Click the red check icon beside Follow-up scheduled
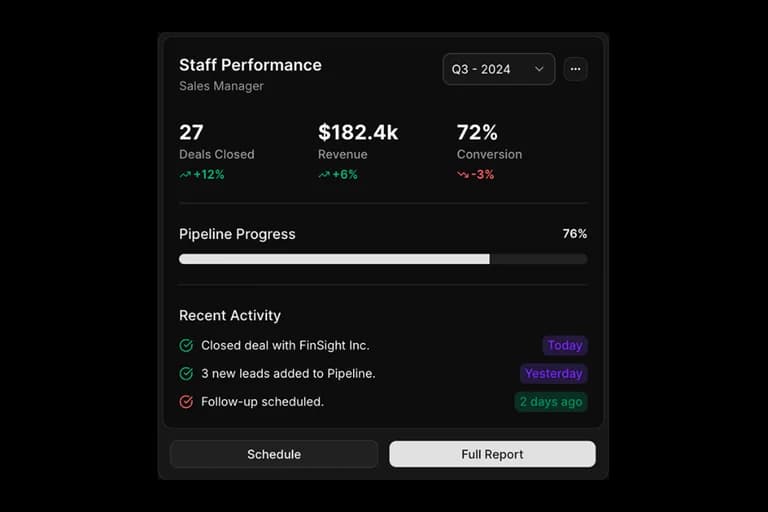Screen dimensions: 768x512 point(186,402)
